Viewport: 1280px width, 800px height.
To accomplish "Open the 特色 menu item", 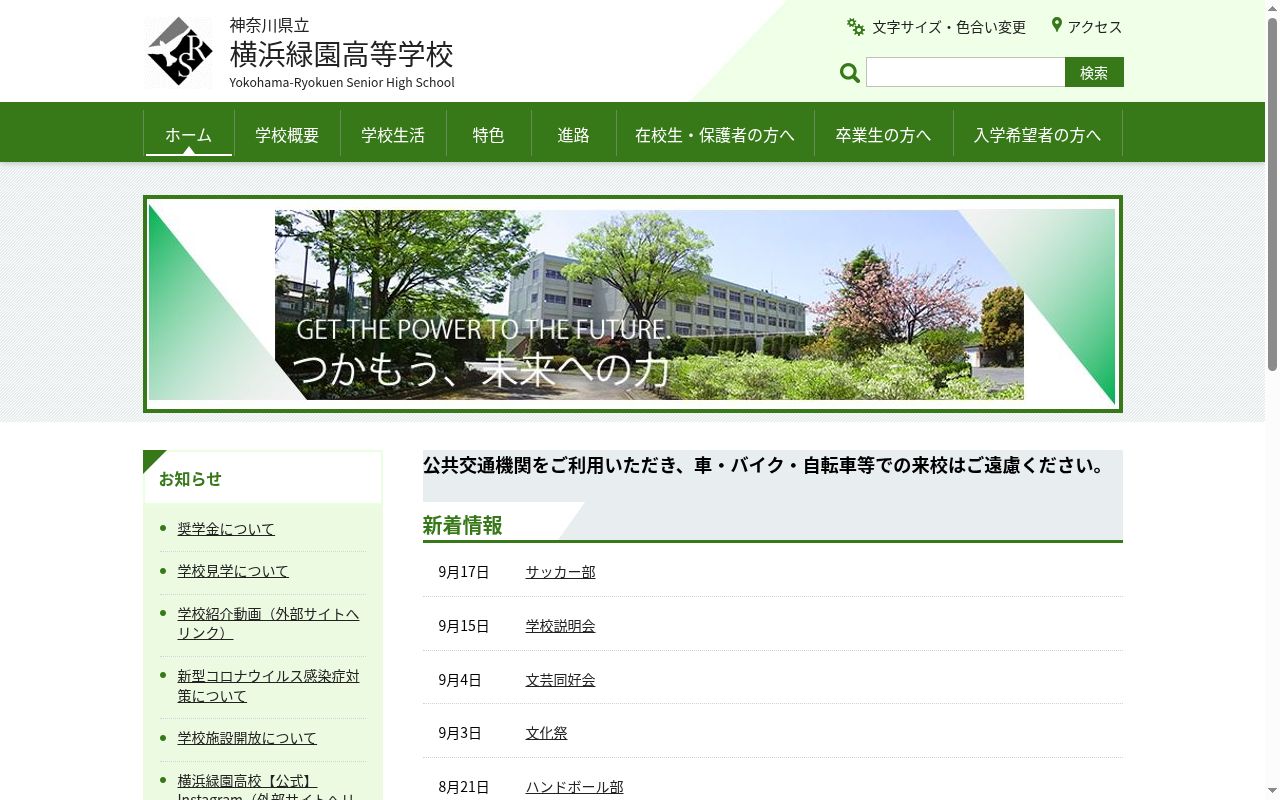I will (x=488, y=135).
